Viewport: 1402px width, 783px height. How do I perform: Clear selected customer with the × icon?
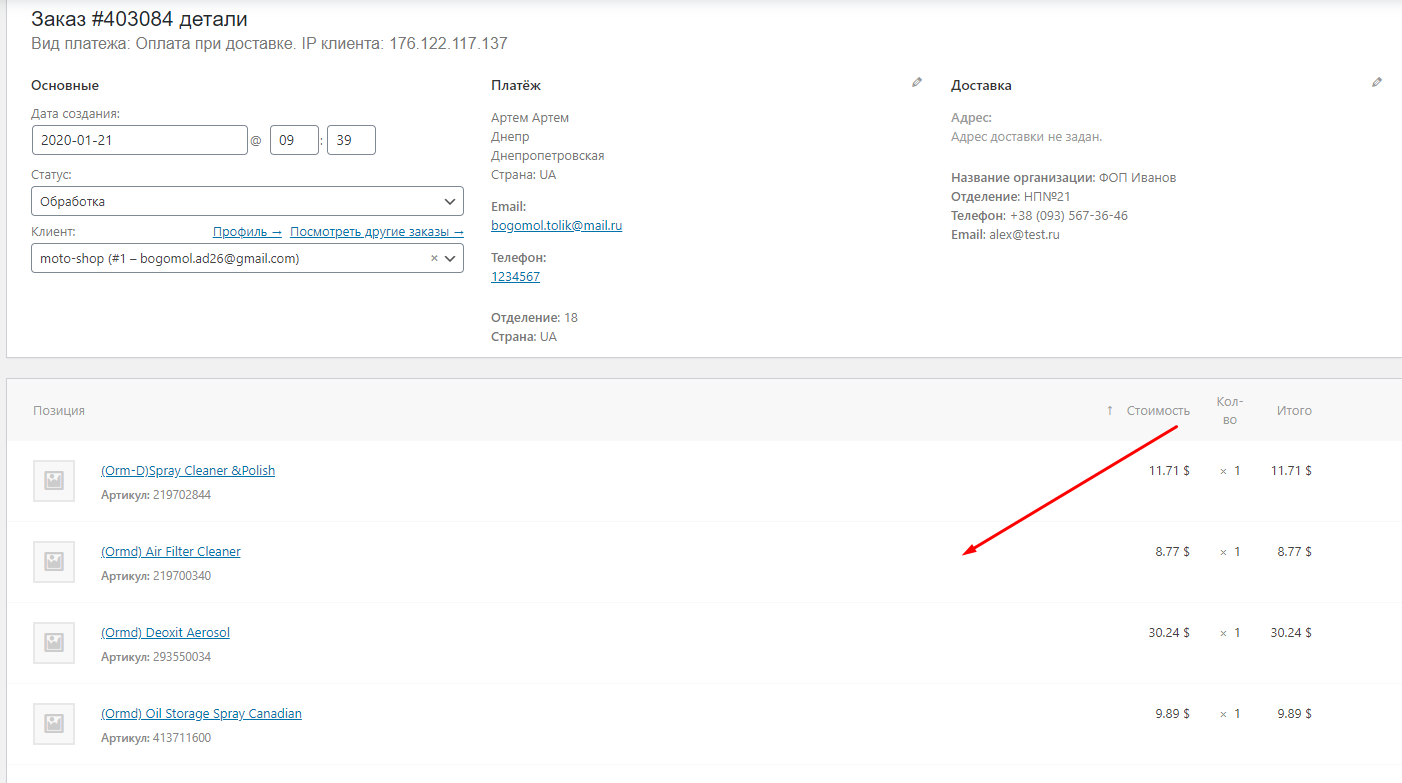pos(434,258)
